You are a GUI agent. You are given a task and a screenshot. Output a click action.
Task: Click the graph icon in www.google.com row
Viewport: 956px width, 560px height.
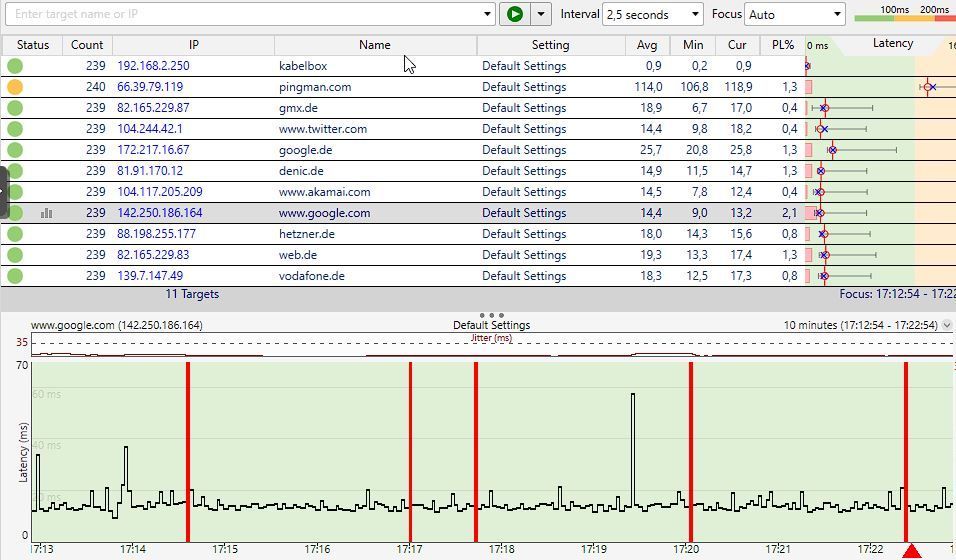(x=46, y=213)
